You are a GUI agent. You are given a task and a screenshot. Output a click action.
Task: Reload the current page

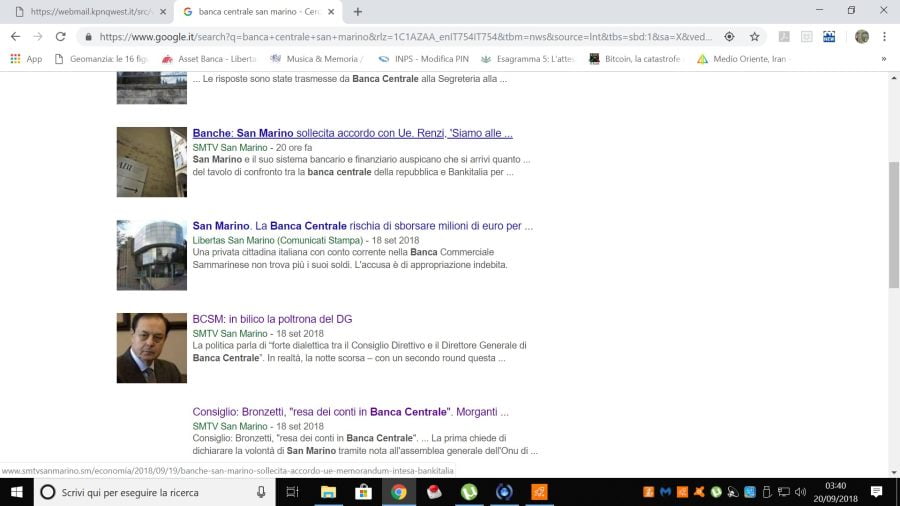60,37
